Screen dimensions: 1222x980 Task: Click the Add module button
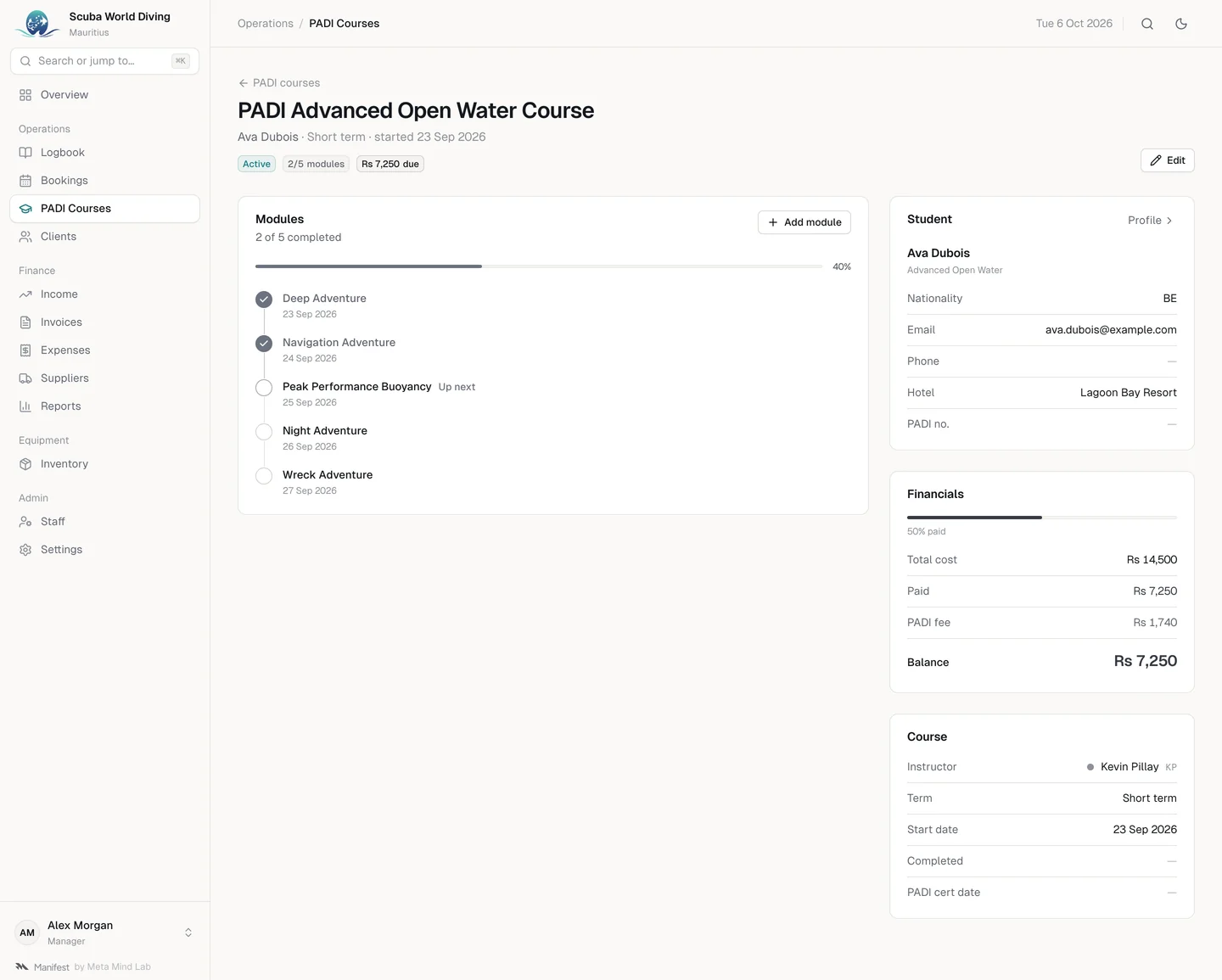(x=804, y=222)
